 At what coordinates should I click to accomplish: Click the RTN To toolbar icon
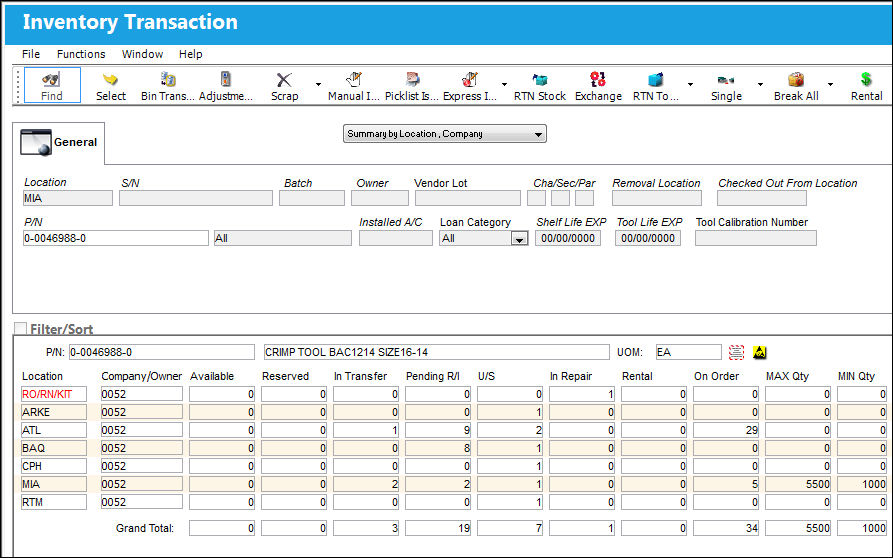tap(656, 79)
